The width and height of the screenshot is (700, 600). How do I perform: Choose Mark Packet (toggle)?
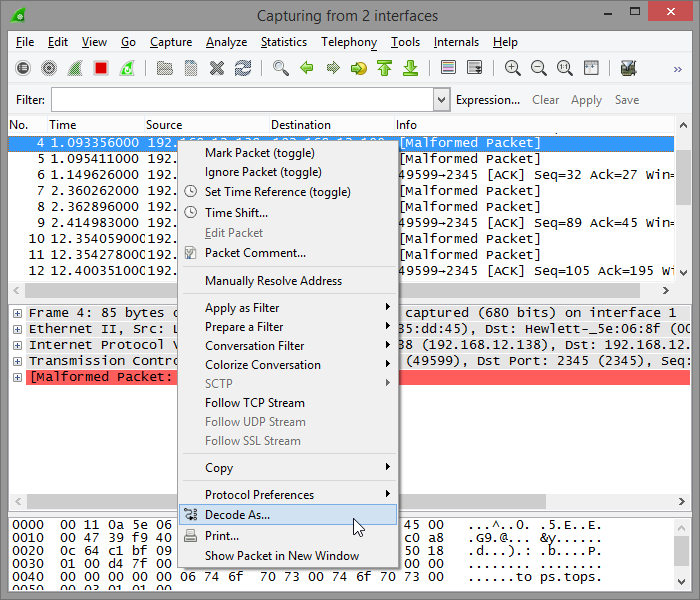point(288,153)
